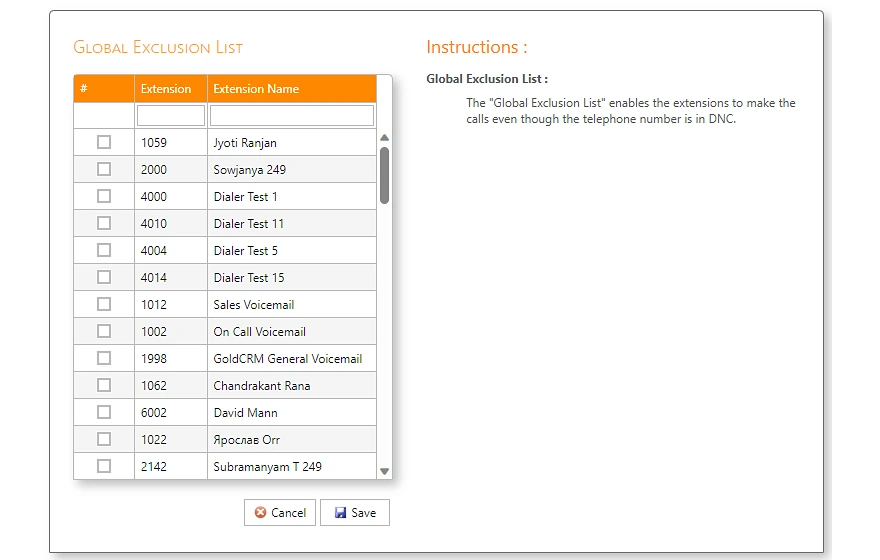The width and height of the screenshot is (880, 560).
Task: Click the Jyoti Ranjan name cell
Action: tap(292, 143)
